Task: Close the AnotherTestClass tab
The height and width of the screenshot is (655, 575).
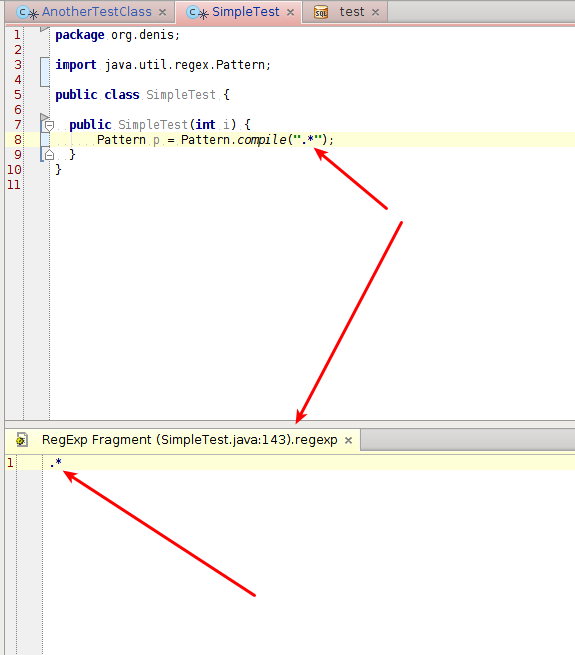Action: 163,13
